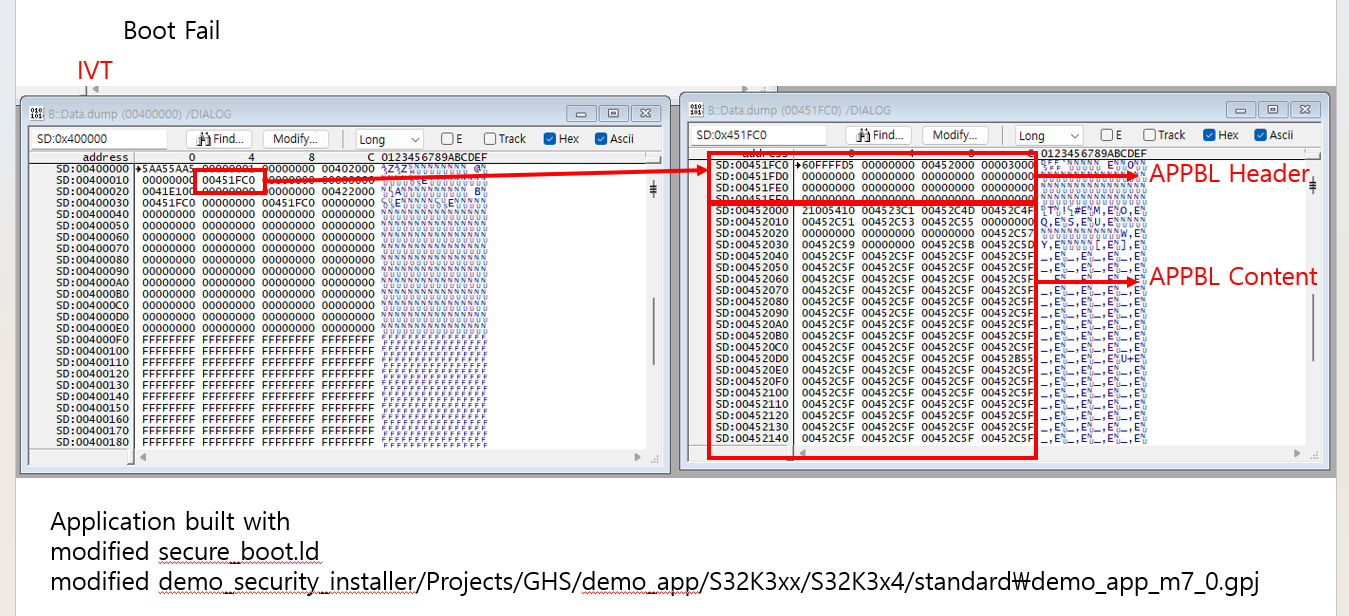The image size is (1349, 616).
Task: Click the SD:00452140 address row
Action: [752, 438]
